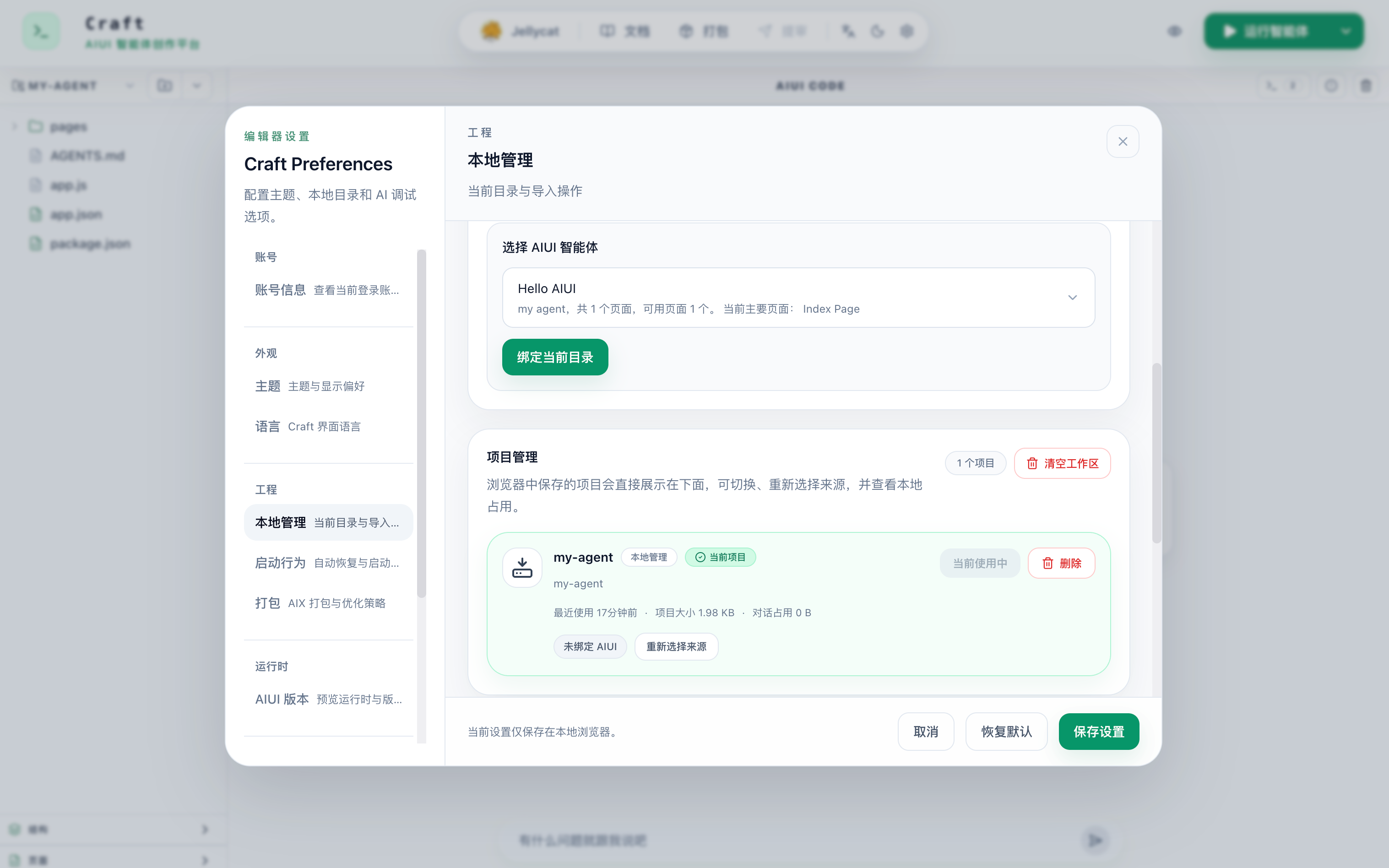Open the run agent button's dropdown arrow
The height and width of the screenshot is (868, 1389).
point(1346,31)
